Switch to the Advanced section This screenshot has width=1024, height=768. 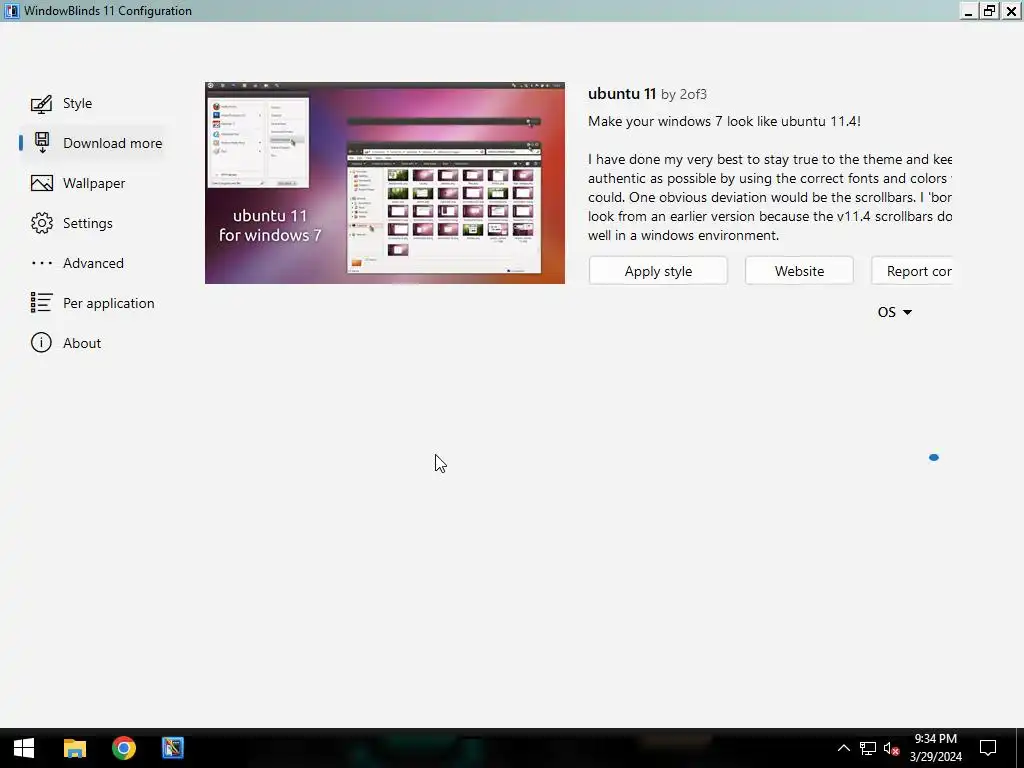[93, 263]
